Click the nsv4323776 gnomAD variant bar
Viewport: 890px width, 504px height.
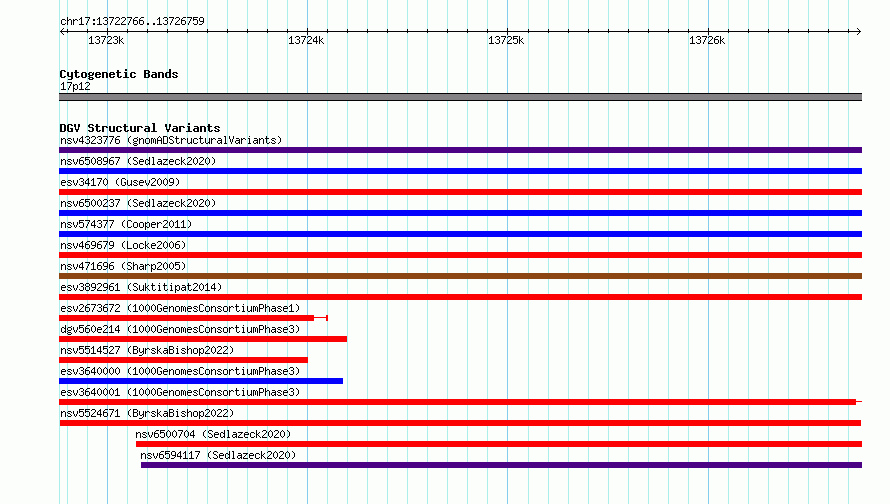(x=460, y=150)
